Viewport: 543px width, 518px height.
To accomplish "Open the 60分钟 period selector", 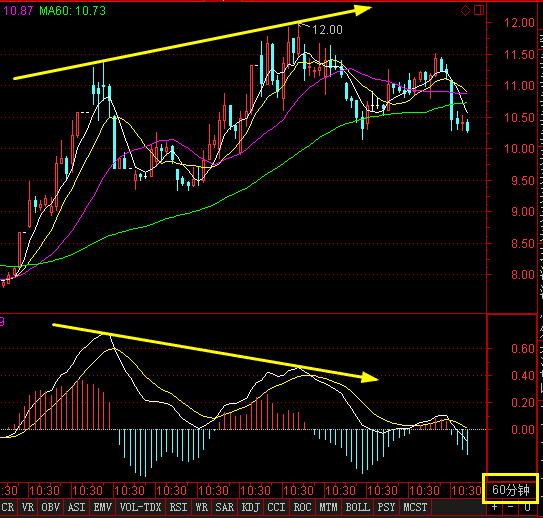I will click(x=511, y=490).
